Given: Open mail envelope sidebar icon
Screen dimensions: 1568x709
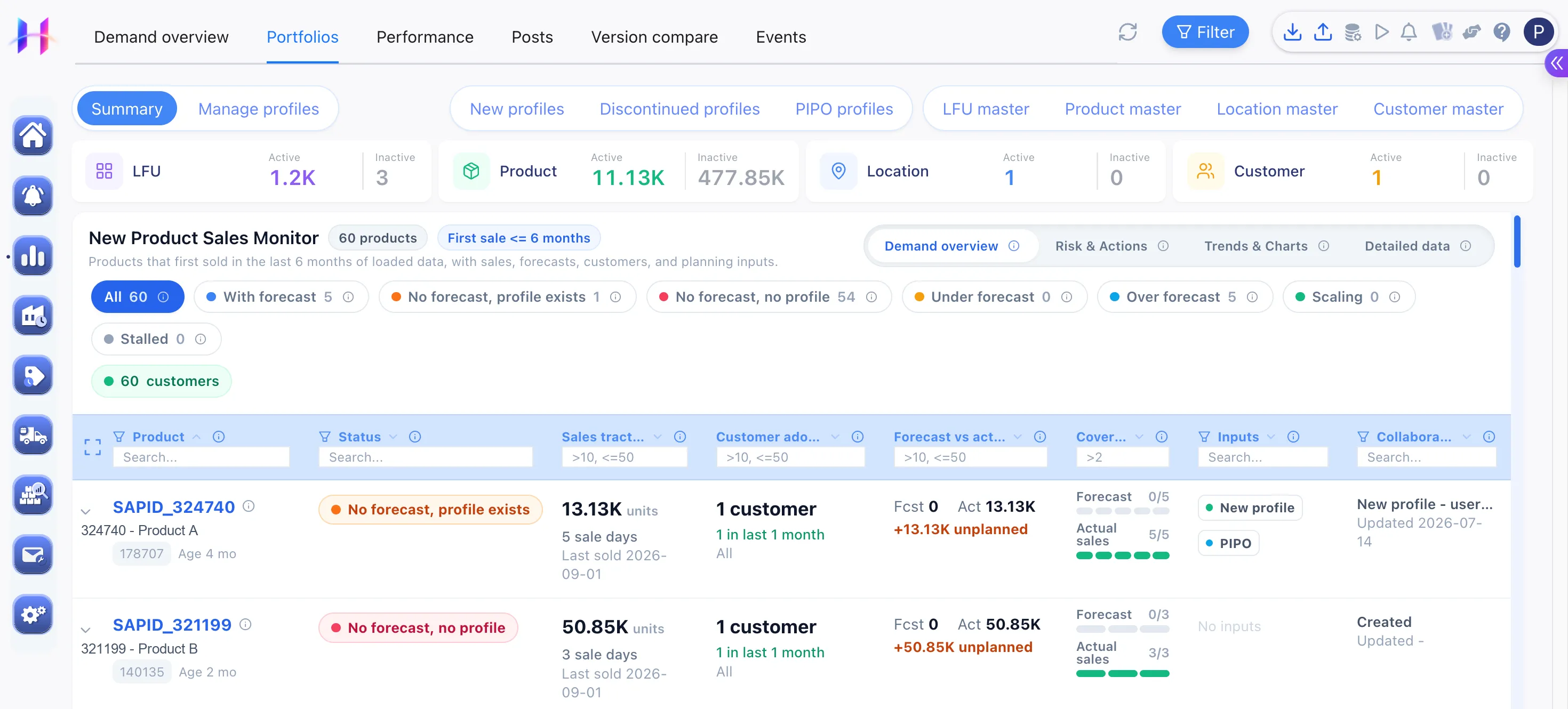Looking at the screenshot, I should pyautogui.click(x=33, y=554).
